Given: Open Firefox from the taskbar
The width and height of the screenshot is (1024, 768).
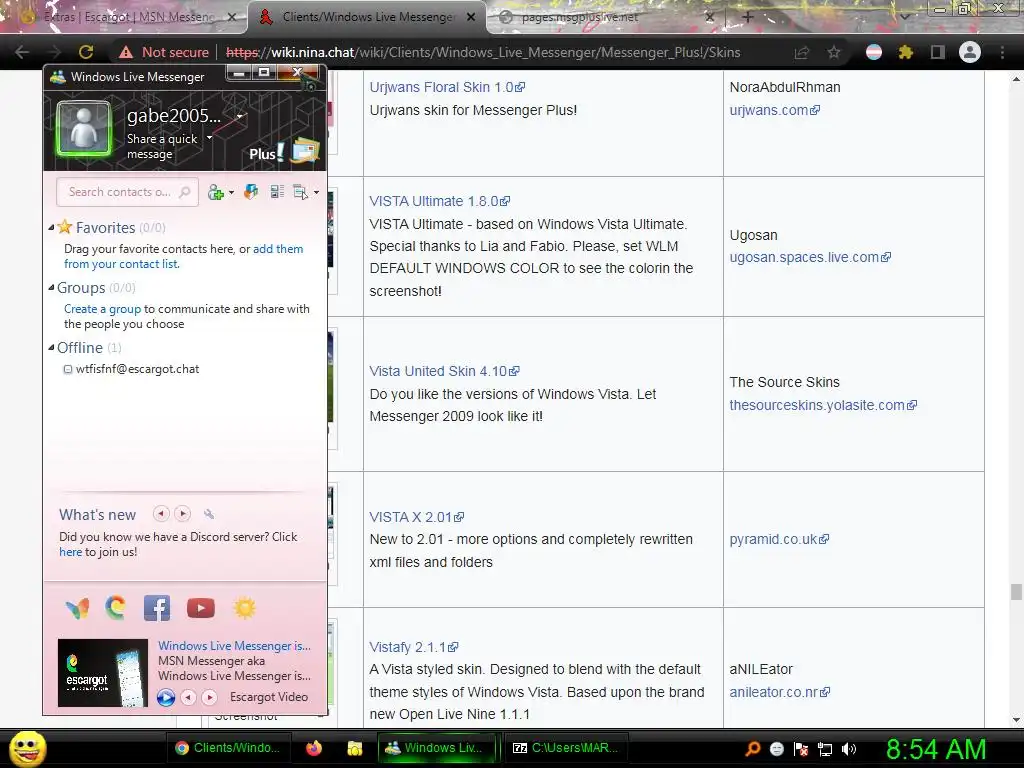Looking at the screenshot, I should click(314, 748).
